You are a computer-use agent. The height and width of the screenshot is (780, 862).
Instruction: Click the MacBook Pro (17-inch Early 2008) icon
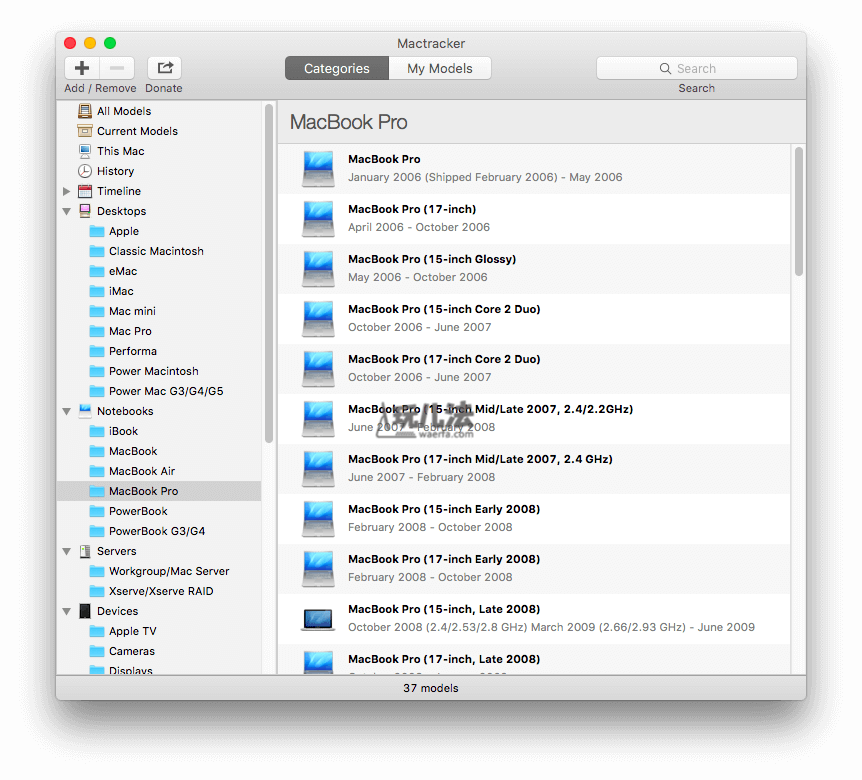pyautogui.click(x=318, y=569)
